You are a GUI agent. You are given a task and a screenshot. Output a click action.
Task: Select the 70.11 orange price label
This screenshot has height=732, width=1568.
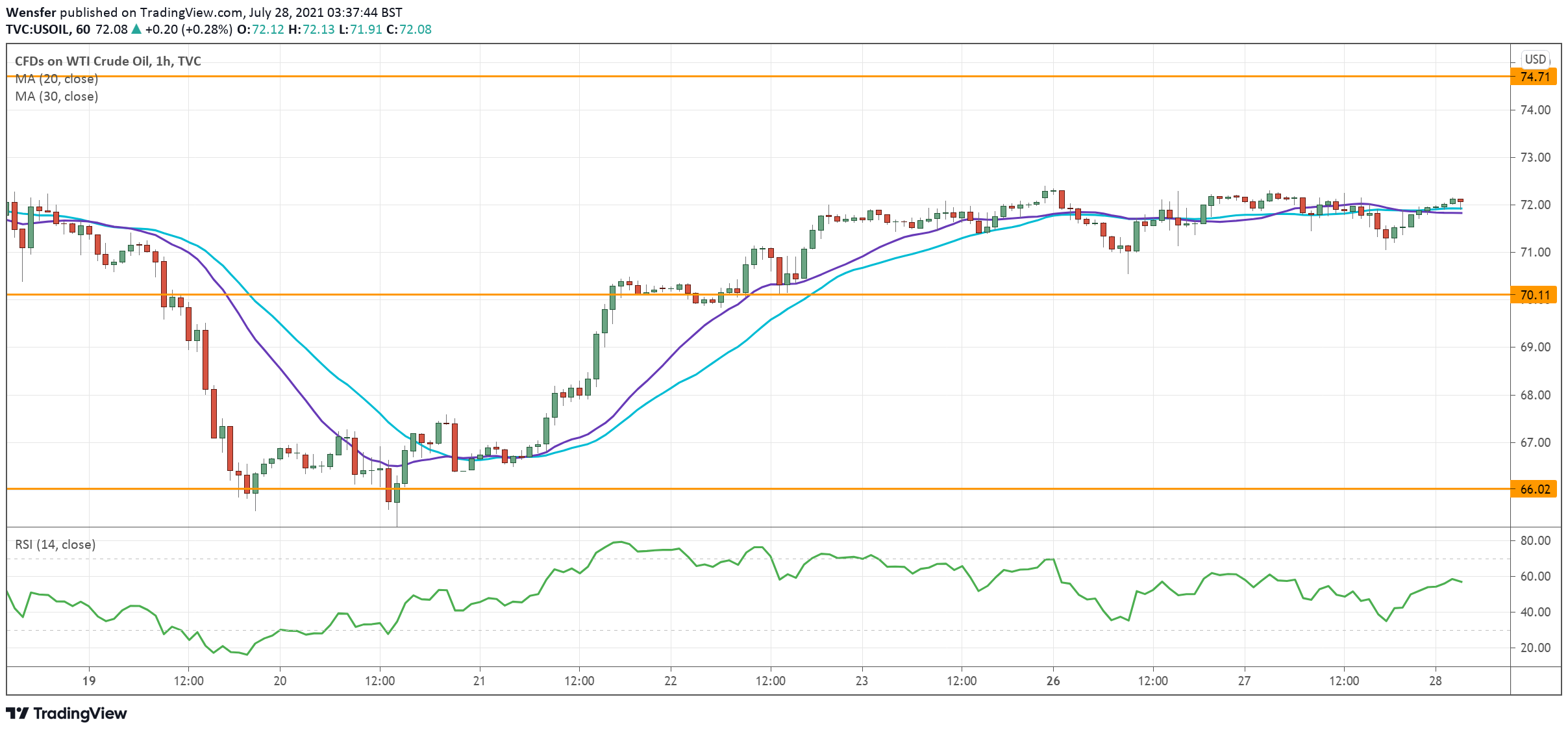pos(1535,295)
